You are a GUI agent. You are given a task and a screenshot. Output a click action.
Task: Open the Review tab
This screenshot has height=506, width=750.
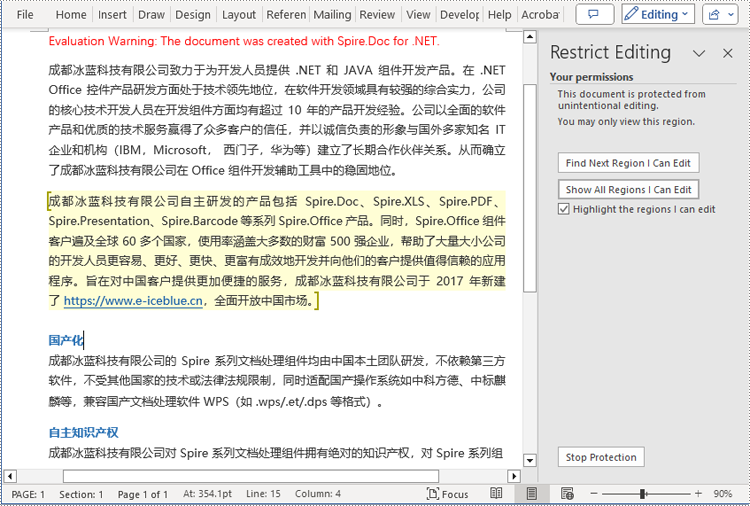point(377,15)
